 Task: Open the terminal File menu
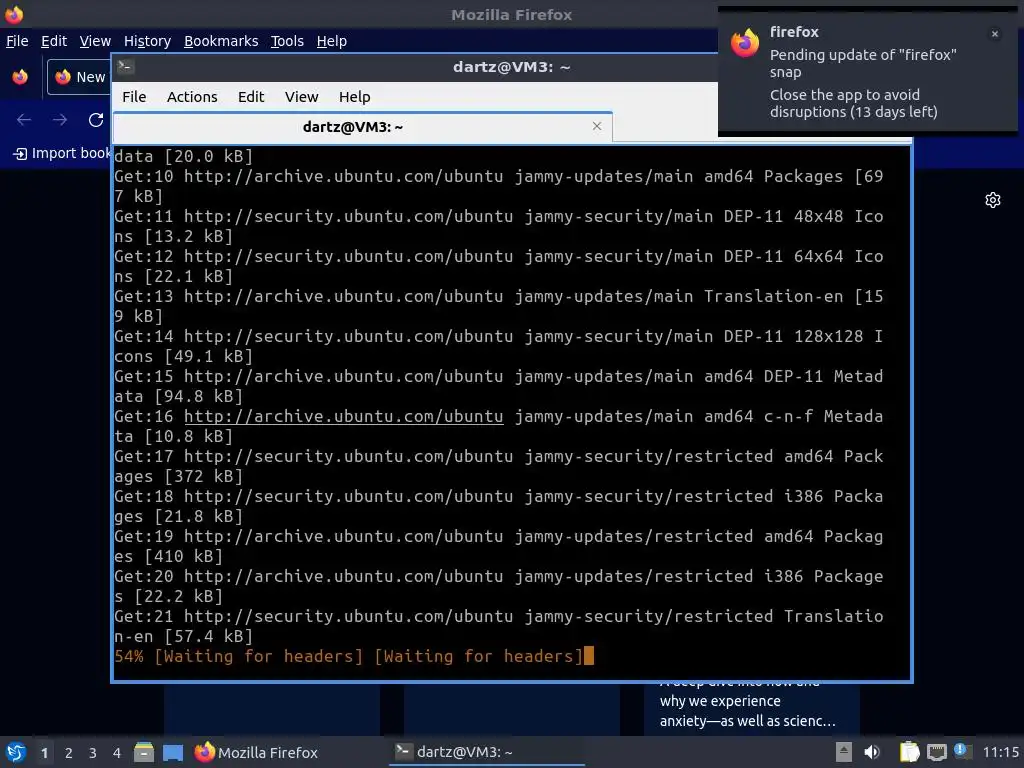pos(134,97)
